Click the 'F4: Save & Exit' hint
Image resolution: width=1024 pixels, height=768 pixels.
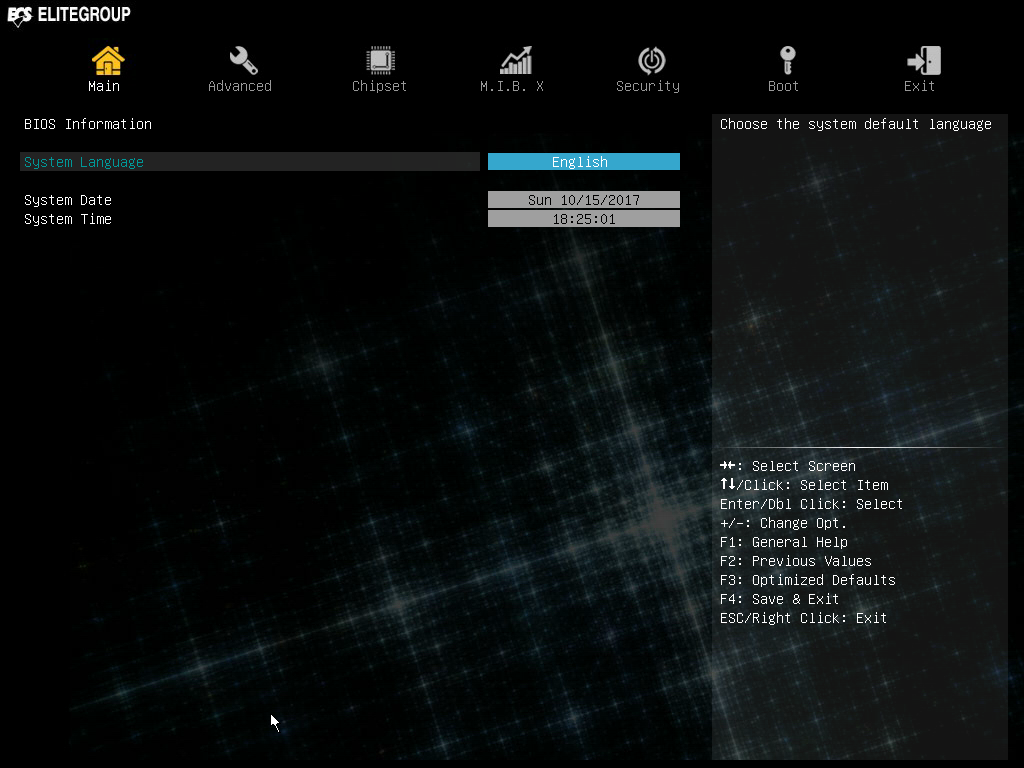click(x=779, y=599)
